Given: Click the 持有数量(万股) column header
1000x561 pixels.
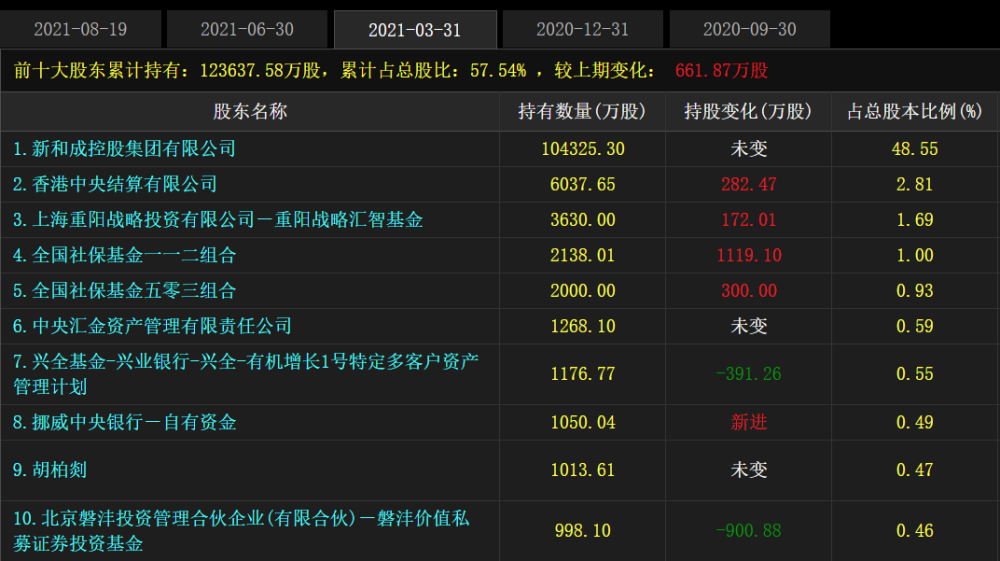Looking at the screenshot, I should click(x=582, y=112).
